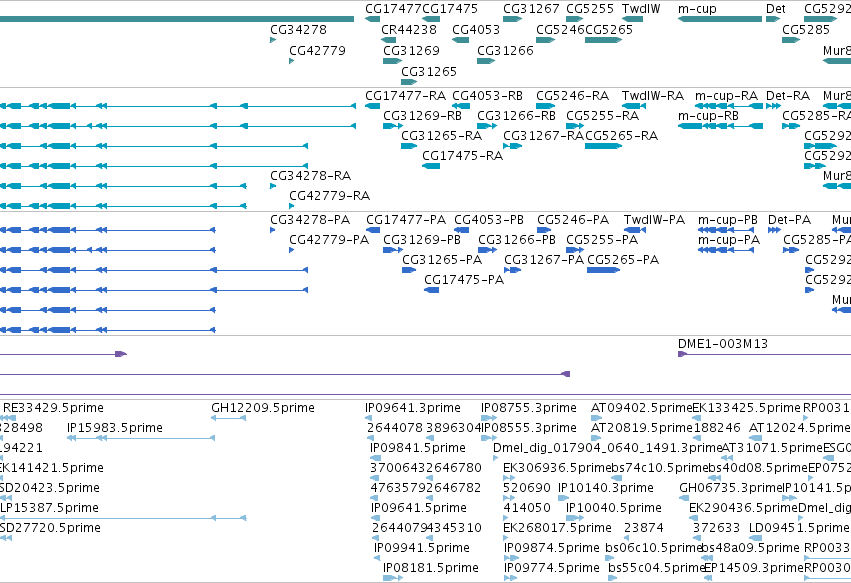The width and height of the screenshot is (851, 583).
Task: Select the CG4053-RB transcript label
Action: 487,96
